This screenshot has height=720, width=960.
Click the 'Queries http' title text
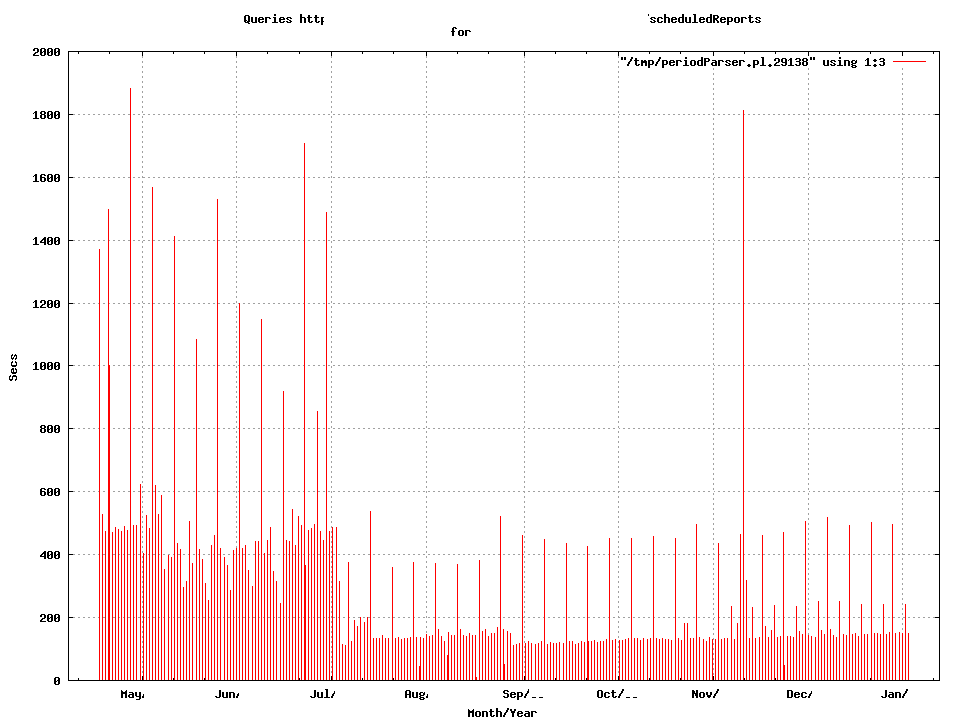click(x=284, y=19)
